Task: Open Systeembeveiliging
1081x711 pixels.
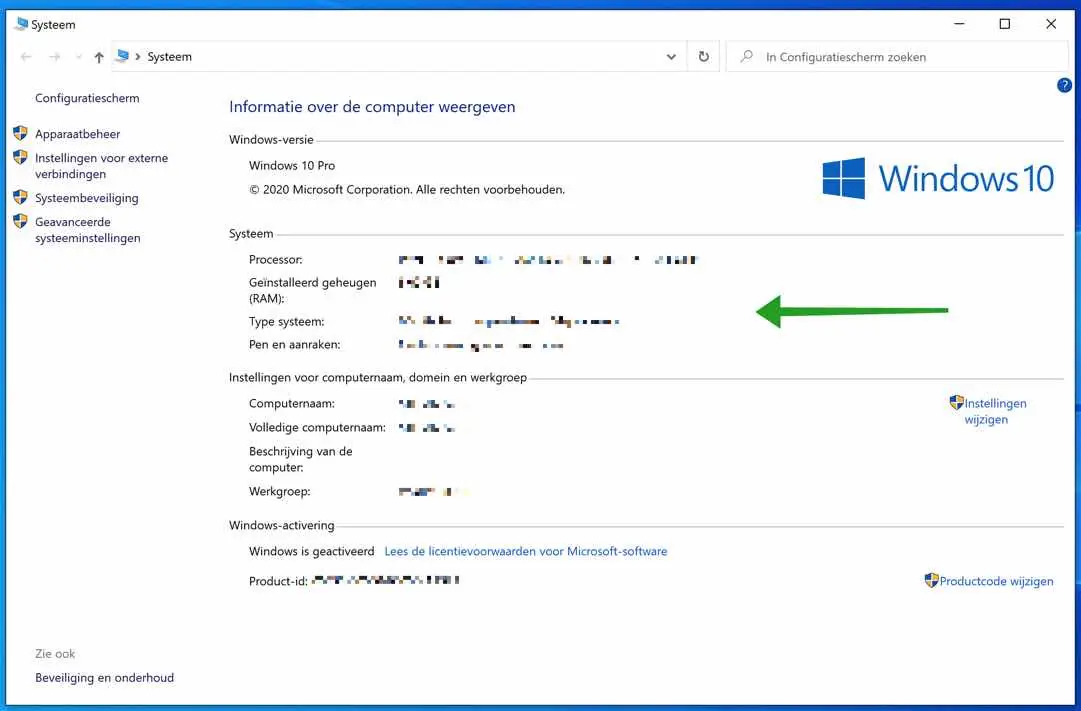Action: pyautogui.click(x=87, y=198)
